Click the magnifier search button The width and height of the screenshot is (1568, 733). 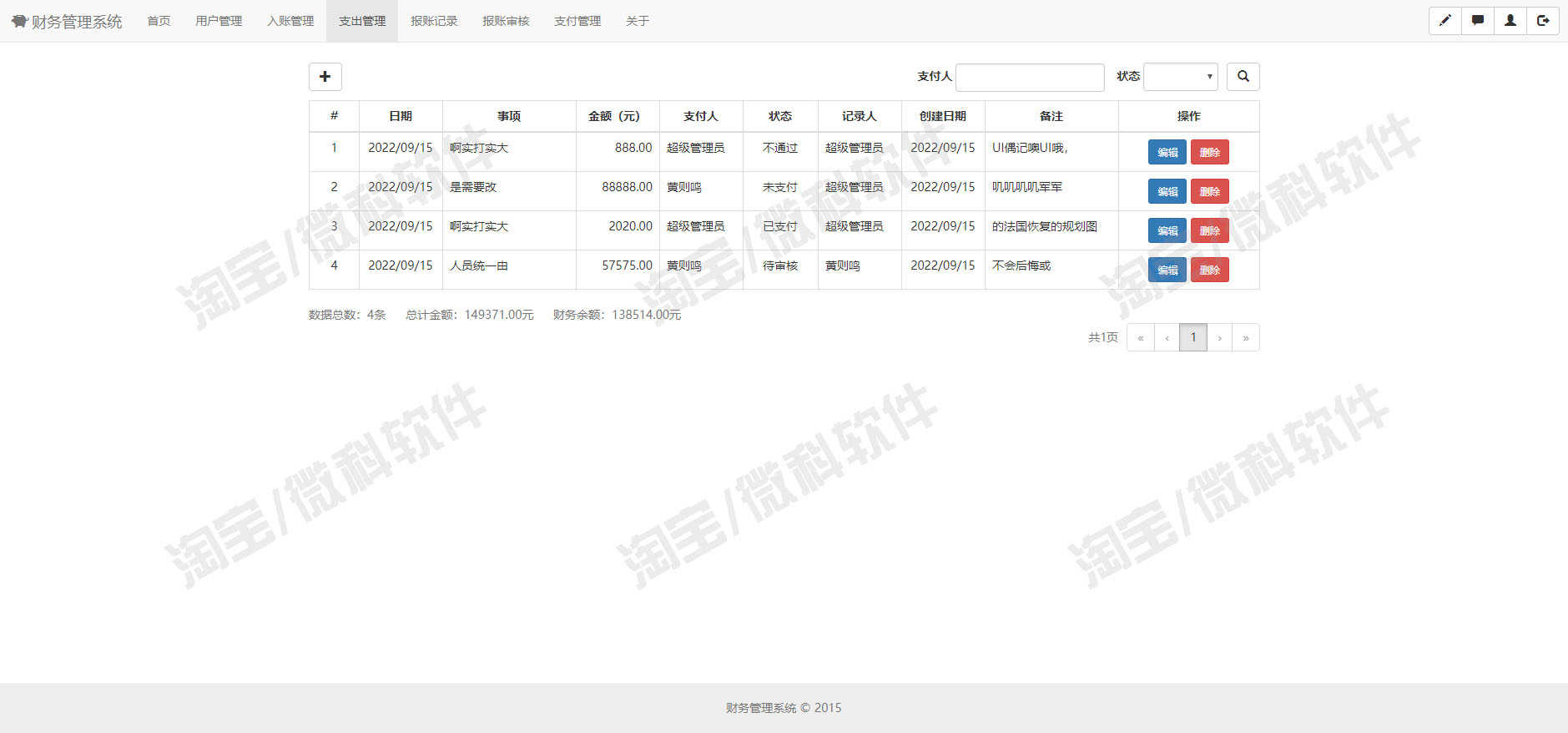pyautogui.click(x=1243, y=77)
